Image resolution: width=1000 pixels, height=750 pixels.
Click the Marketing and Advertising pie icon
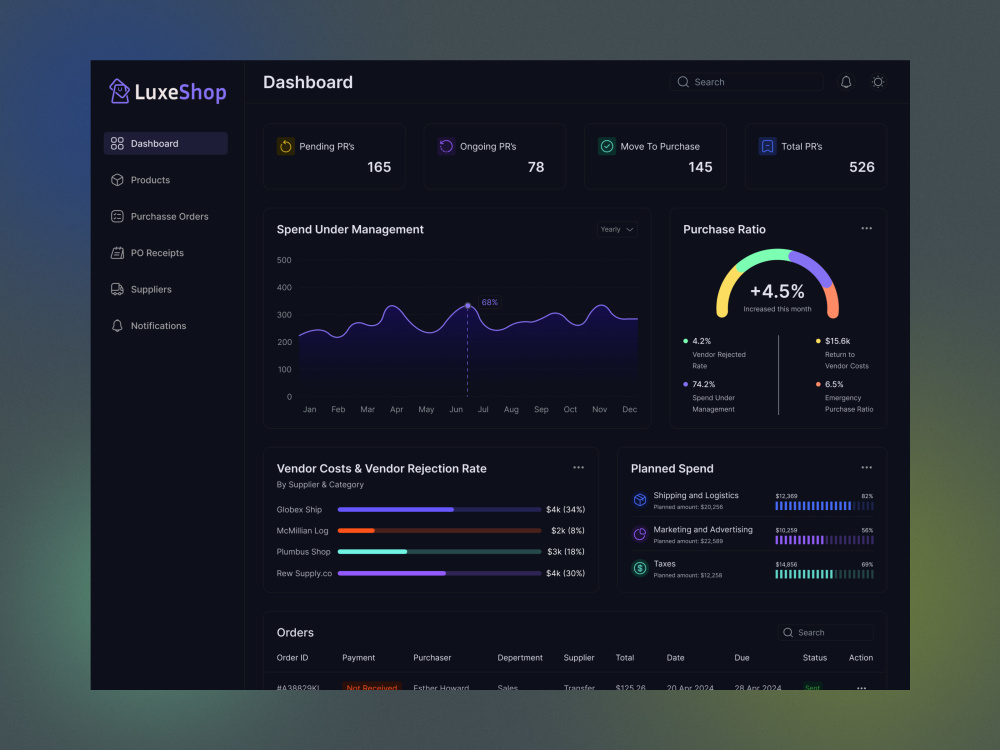(640, 534)
